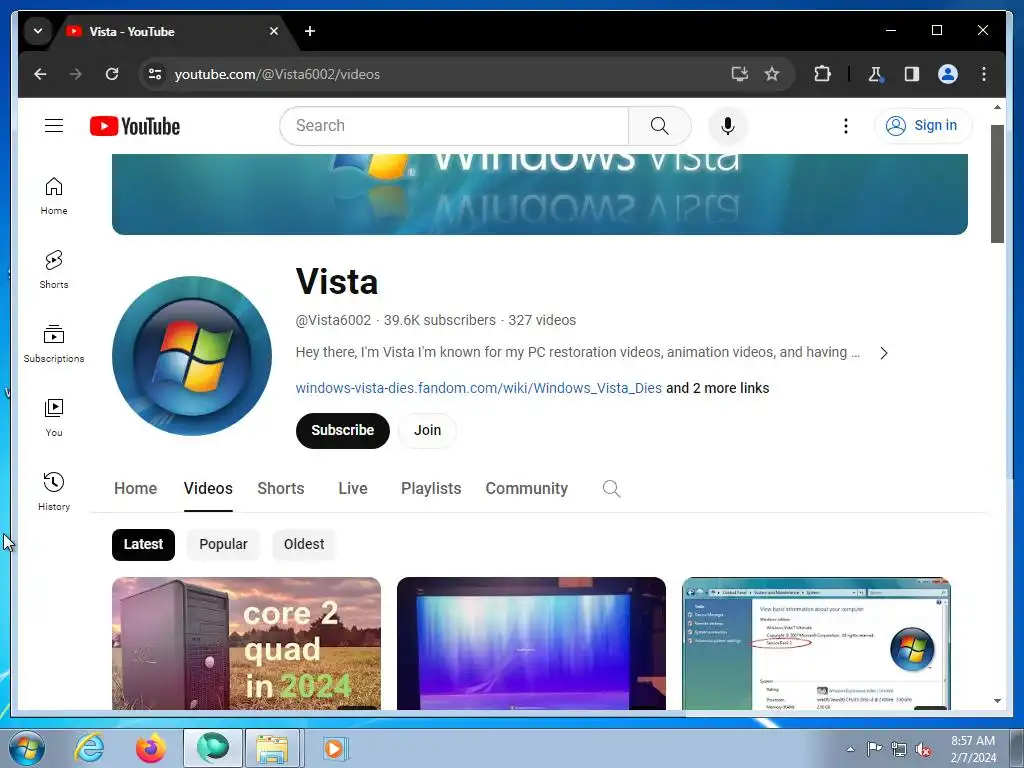Bookmark this page with the star icon
1024x768 pixels.
[772, 74]
